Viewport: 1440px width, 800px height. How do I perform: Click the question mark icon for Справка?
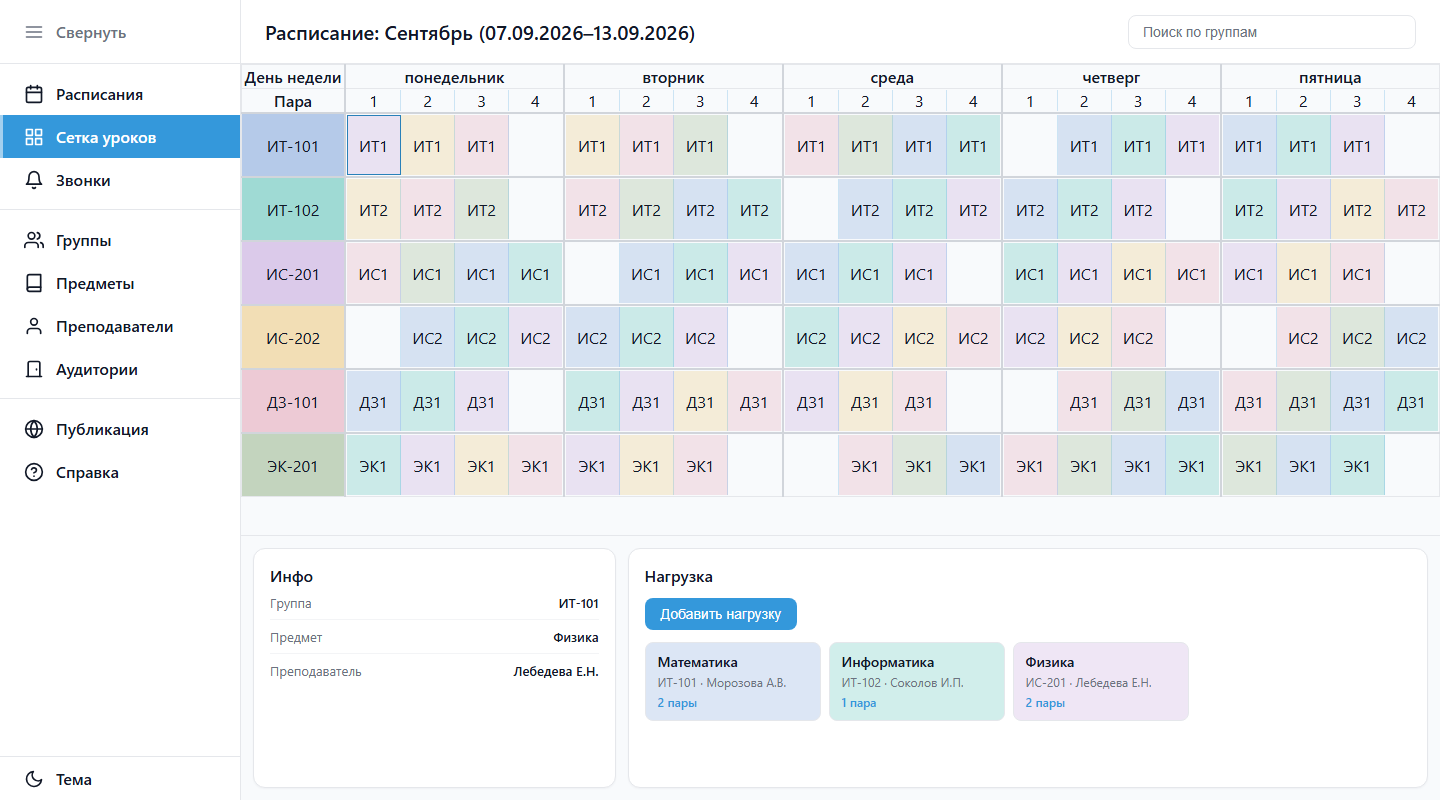pyautogui.click(x=34, y=472)
